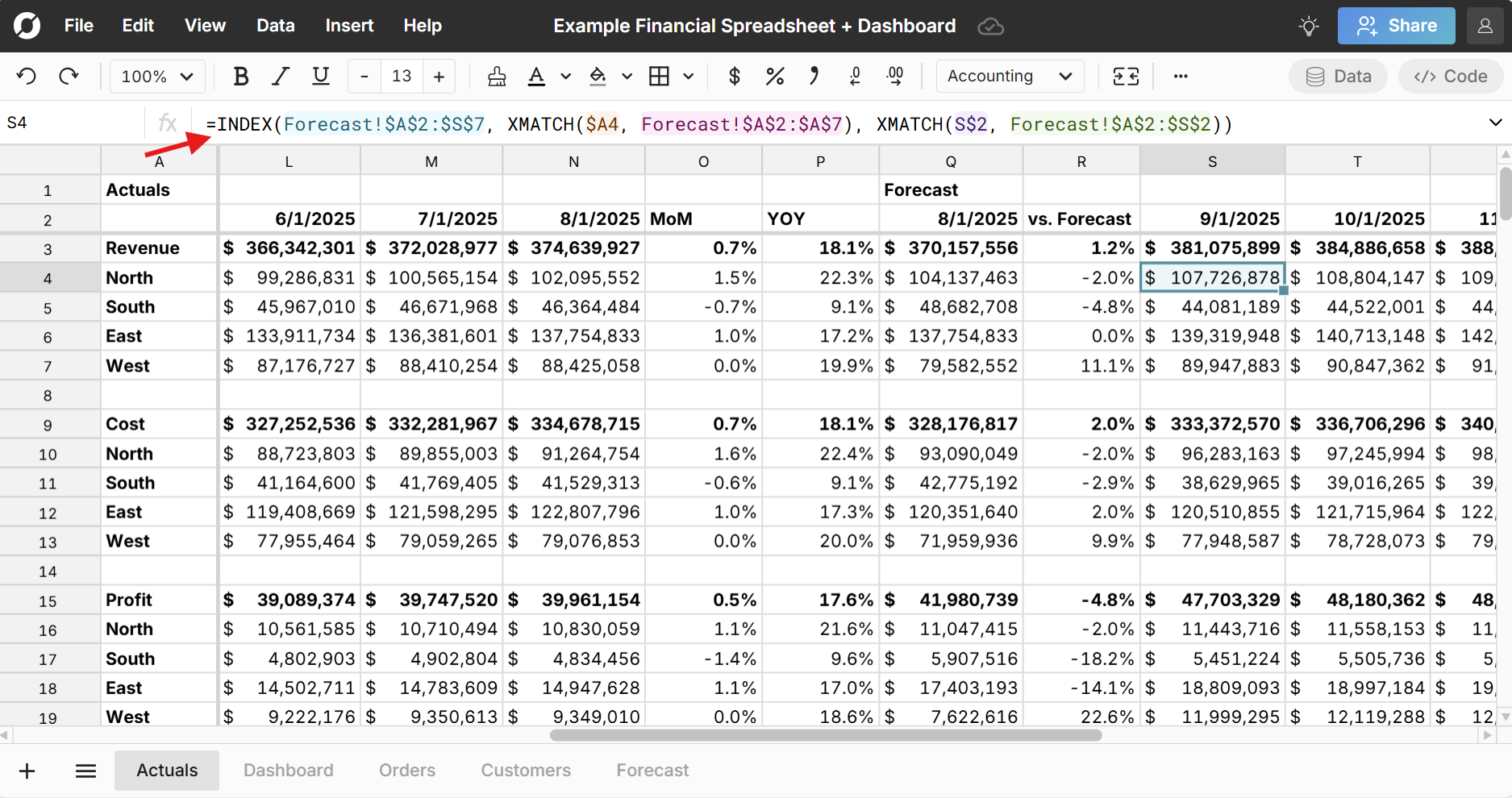The image size is (1512, 798).
Task: Click the Share button
Action: [x=1396, y=25]
